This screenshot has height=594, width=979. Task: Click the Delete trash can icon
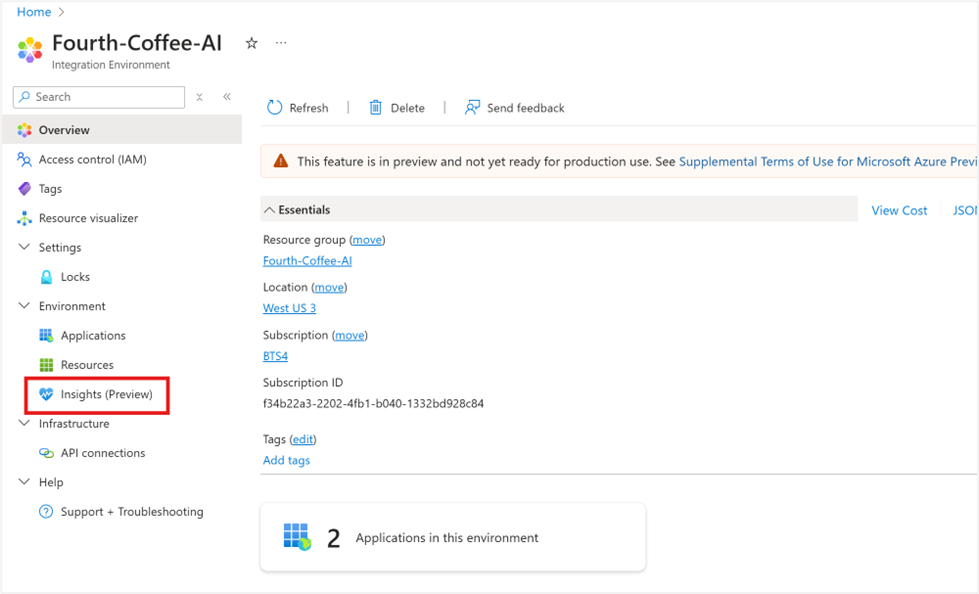click(375, 107)
